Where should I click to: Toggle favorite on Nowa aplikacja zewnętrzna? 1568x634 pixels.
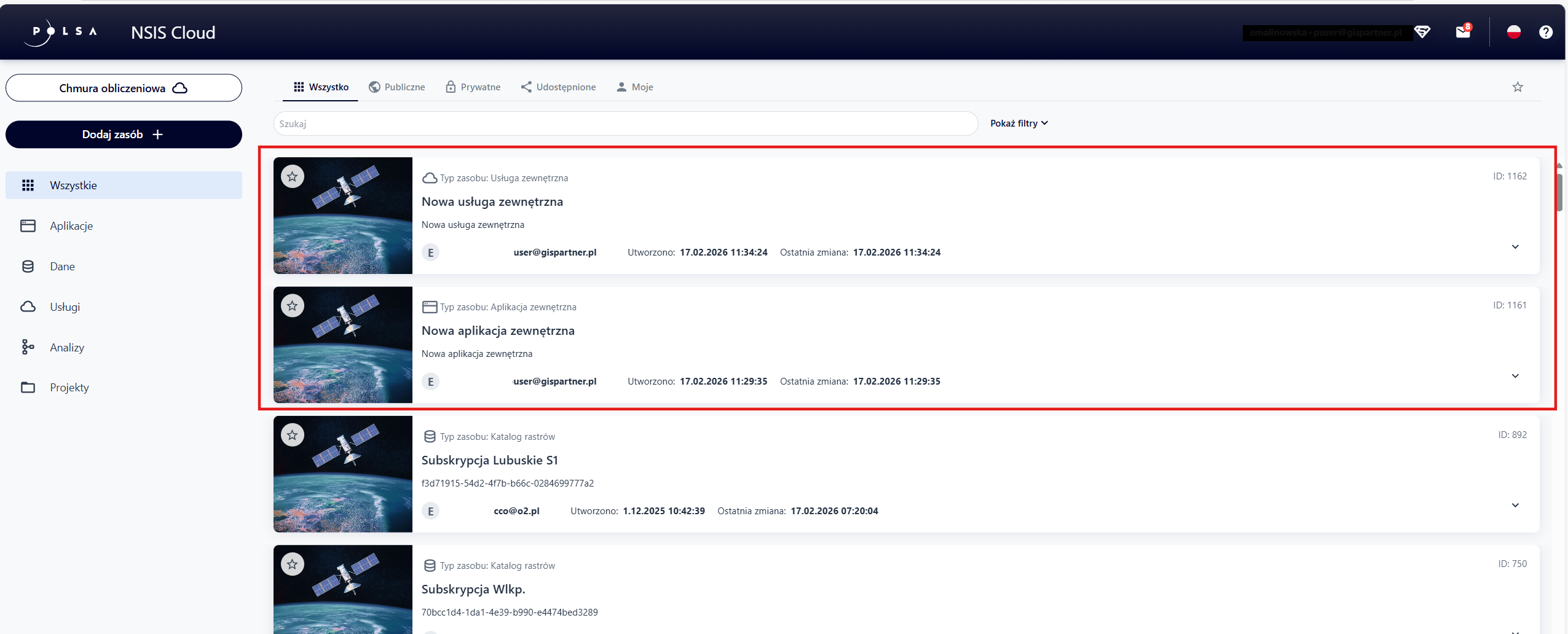[293, 306]
